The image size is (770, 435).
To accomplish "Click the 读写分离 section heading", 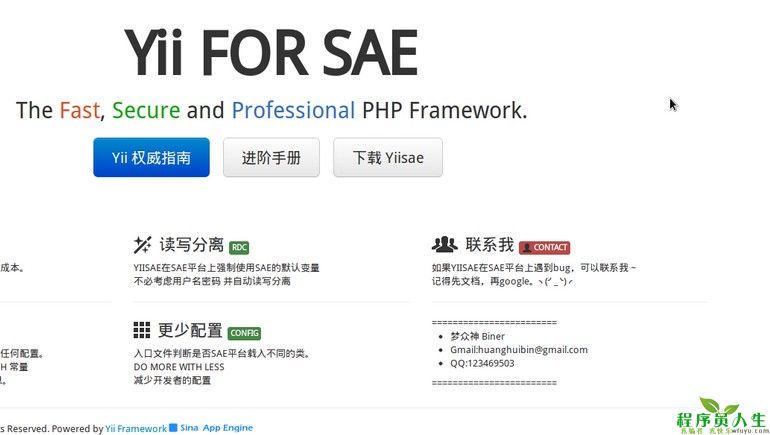I will click(x=192, y=245).
